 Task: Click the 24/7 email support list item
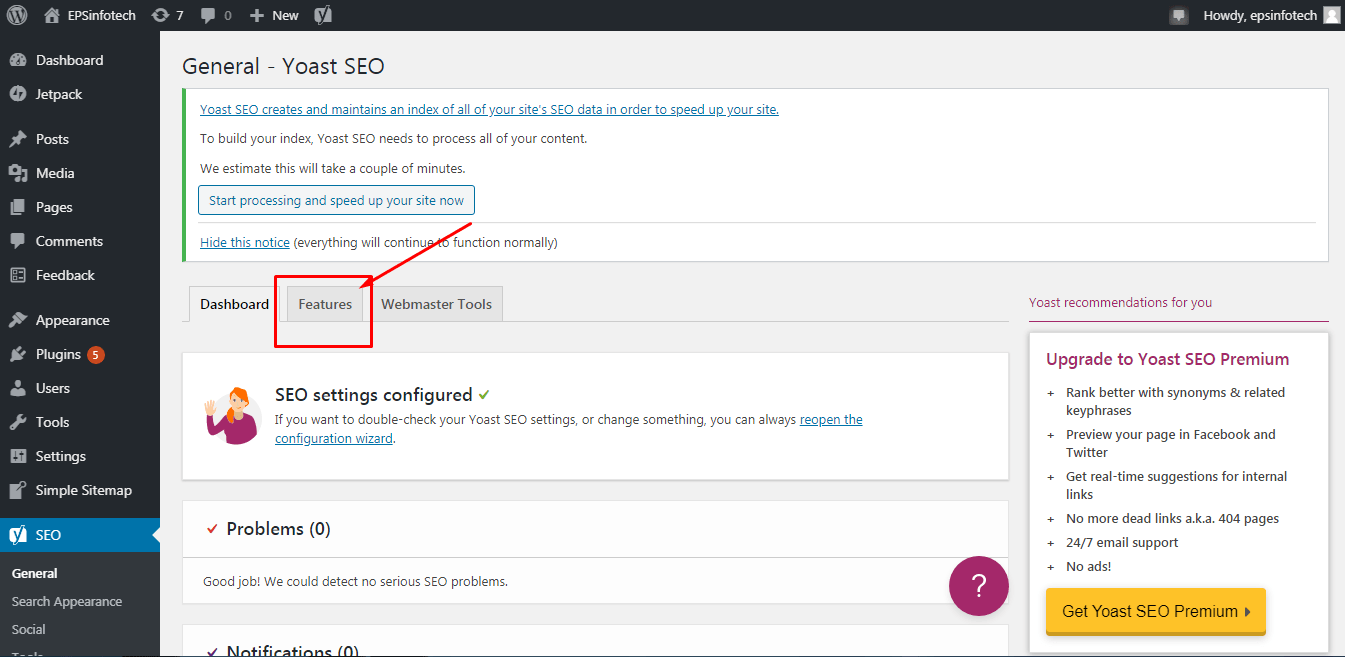click(x=1122, y=542)
